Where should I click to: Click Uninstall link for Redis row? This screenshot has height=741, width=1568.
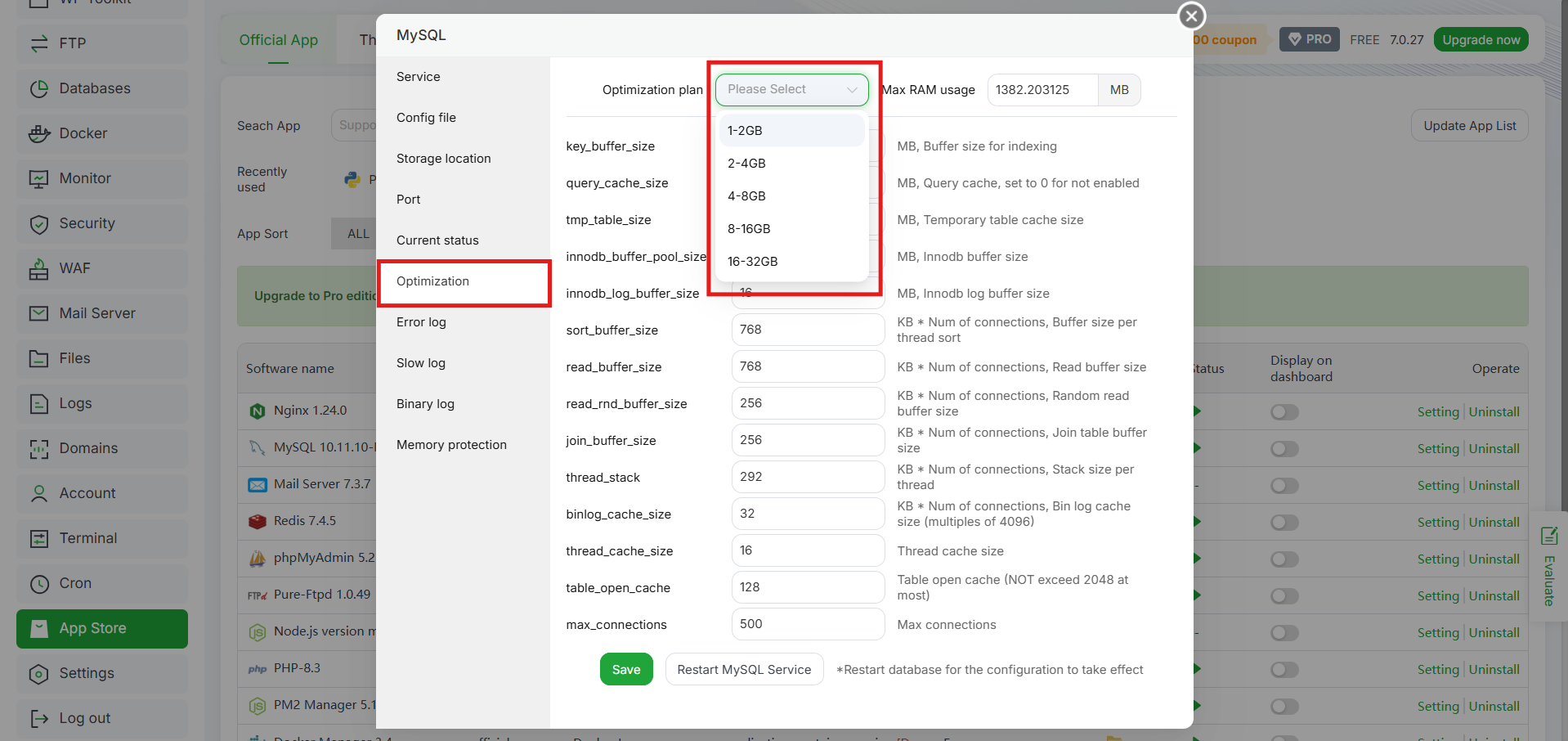[1494, 523]
